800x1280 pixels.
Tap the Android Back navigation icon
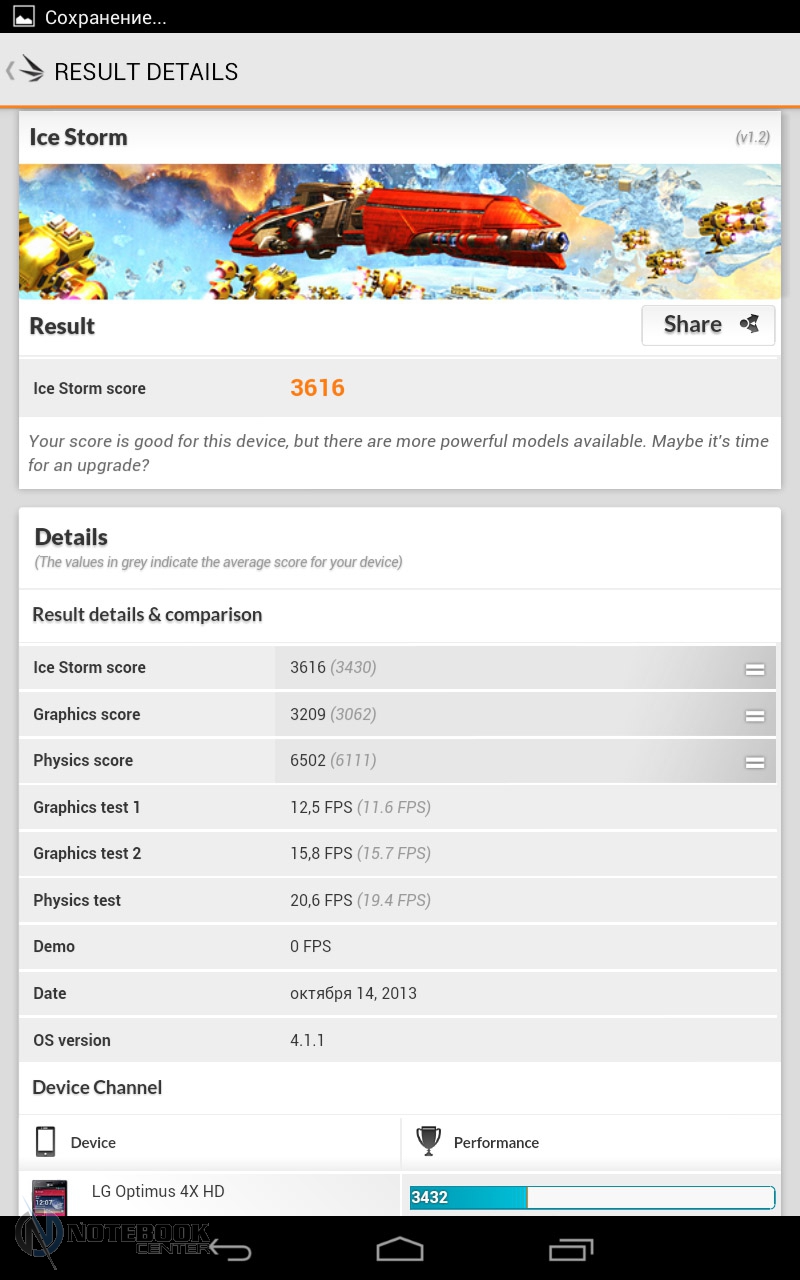pos(230,1250)
